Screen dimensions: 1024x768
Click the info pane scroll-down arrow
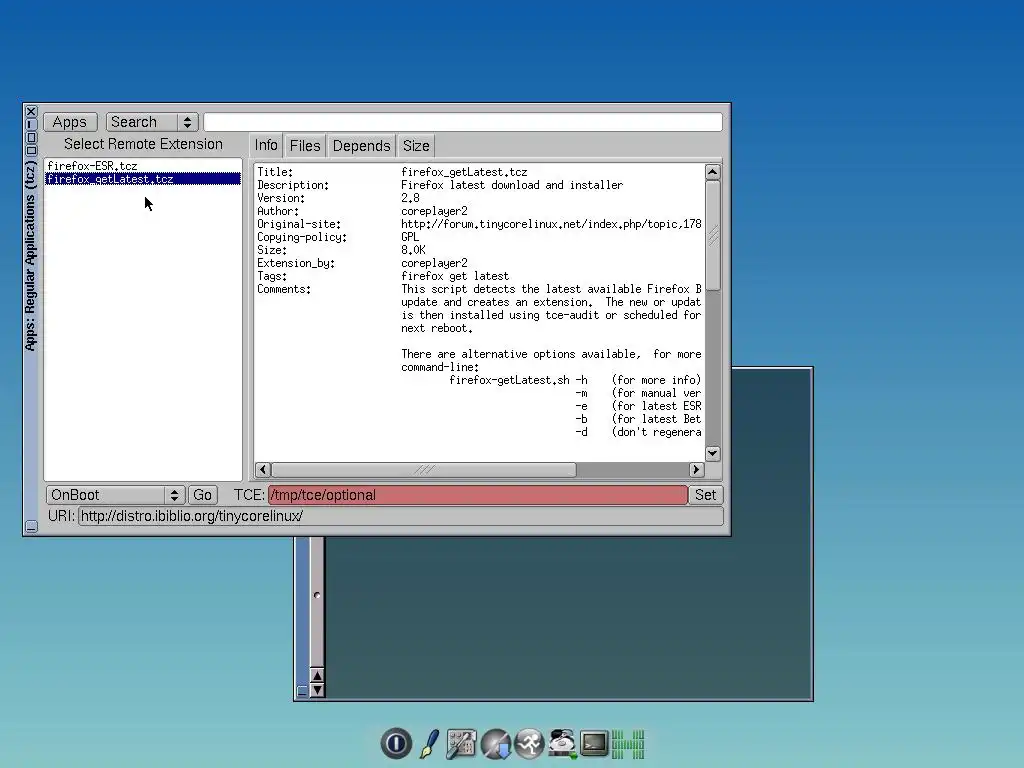click(712, 453)
